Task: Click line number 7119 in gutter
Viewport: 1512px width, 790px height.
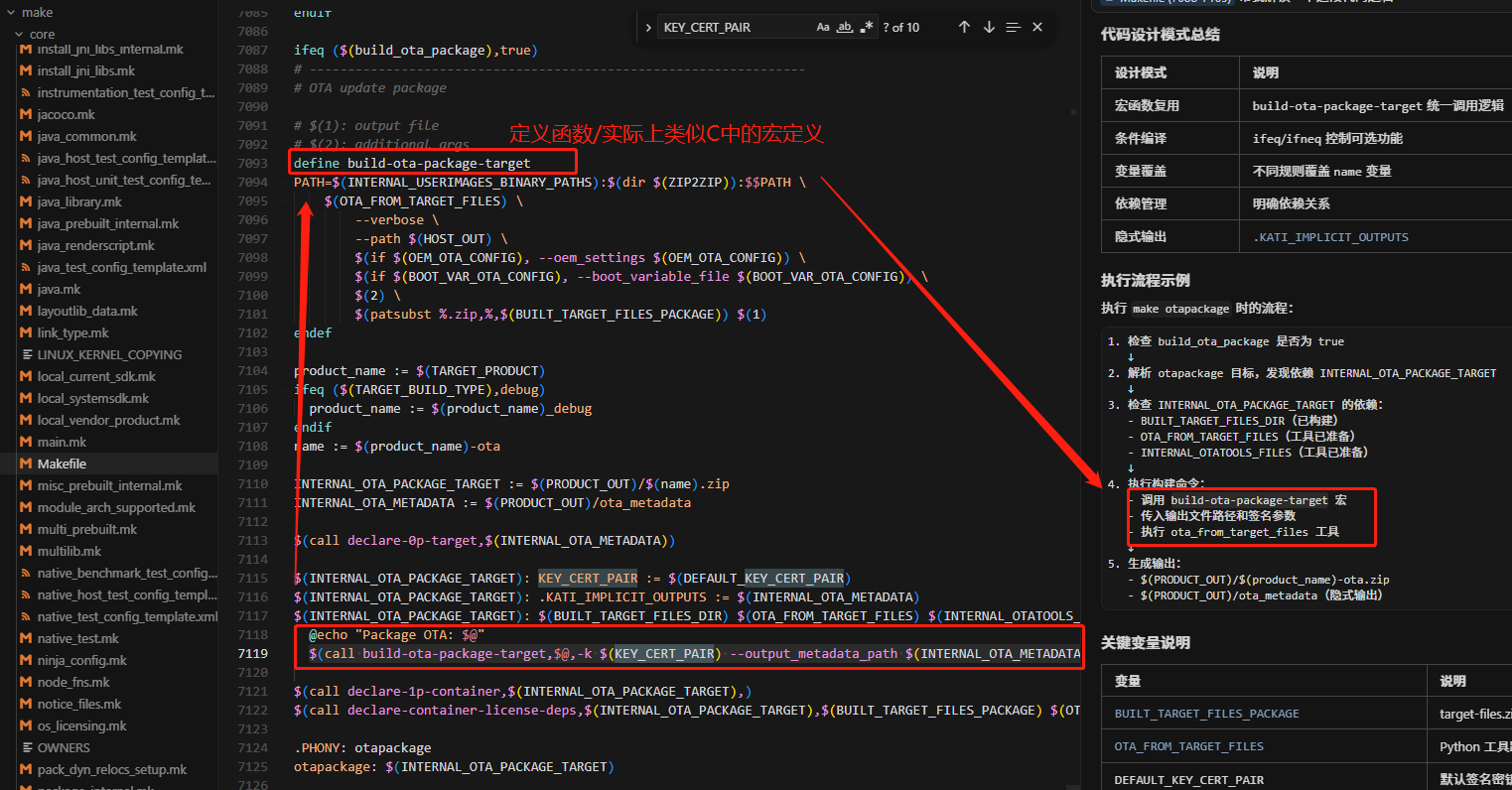Action: (x=253, y=653)
